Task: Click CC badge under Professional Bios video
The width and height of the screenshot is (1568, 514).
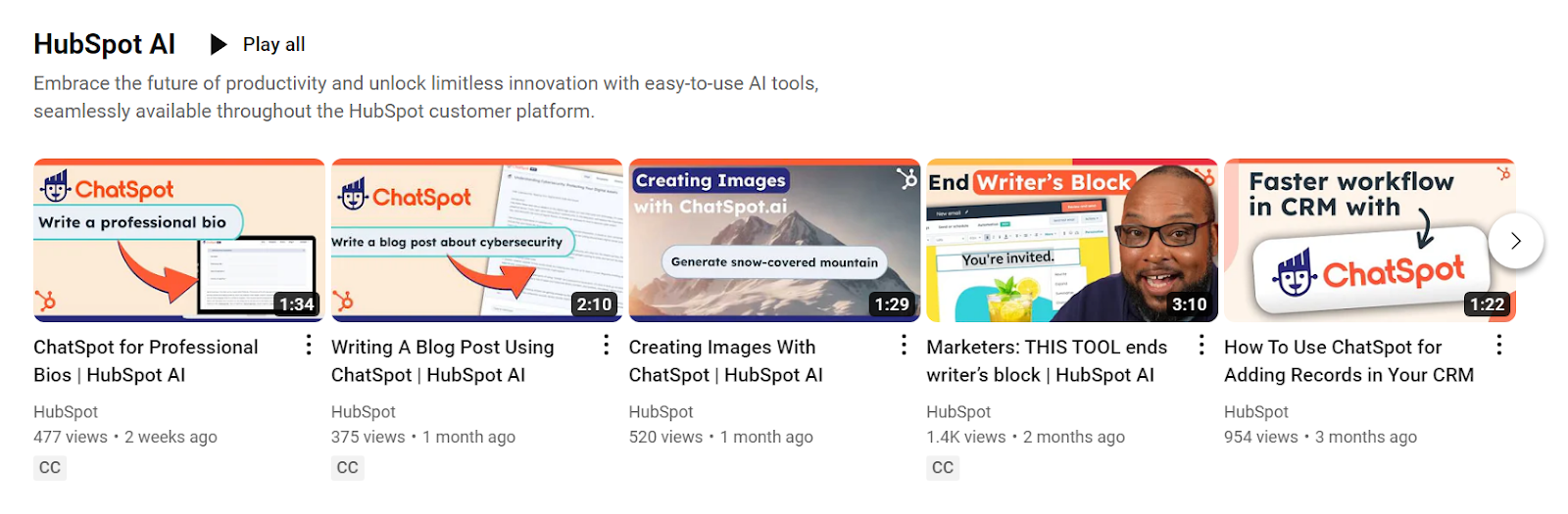Action: tap(50, 468)
